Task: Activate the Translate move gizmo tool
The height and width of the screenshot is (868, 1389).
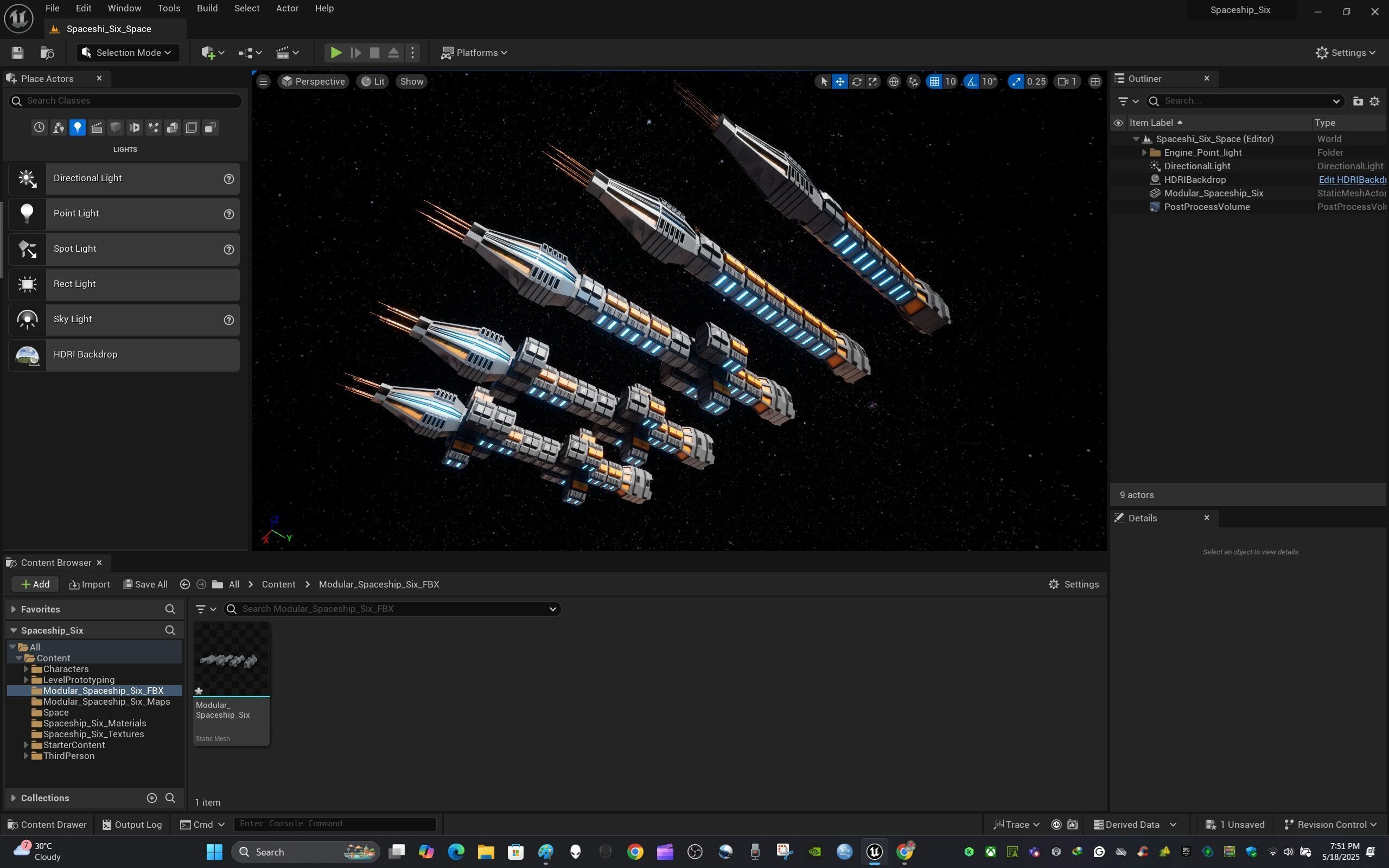Action: 840,81
